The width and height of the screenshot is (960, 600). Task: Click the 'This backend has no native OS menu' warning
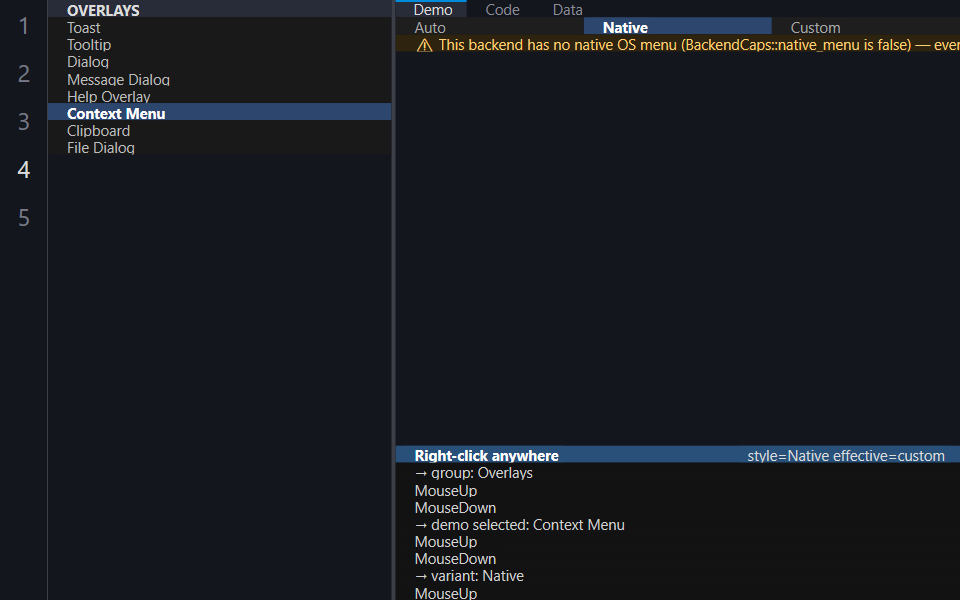678,45
